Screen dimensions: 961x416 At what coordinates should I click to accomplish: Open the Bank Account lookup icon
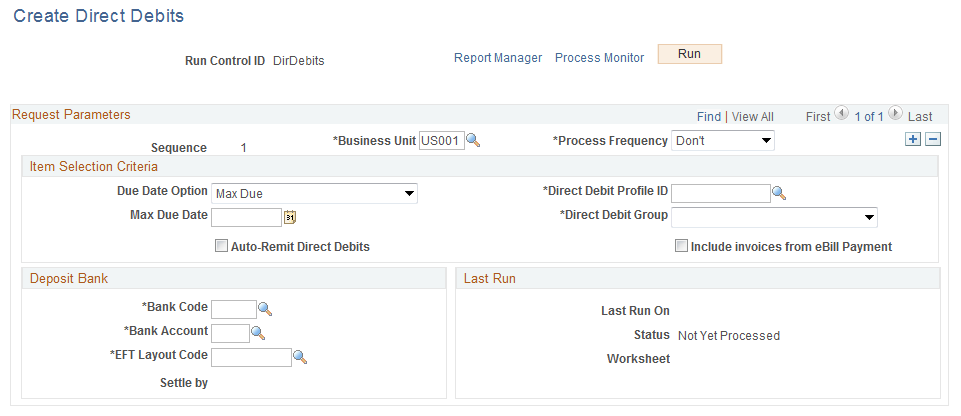click(257, 333)
